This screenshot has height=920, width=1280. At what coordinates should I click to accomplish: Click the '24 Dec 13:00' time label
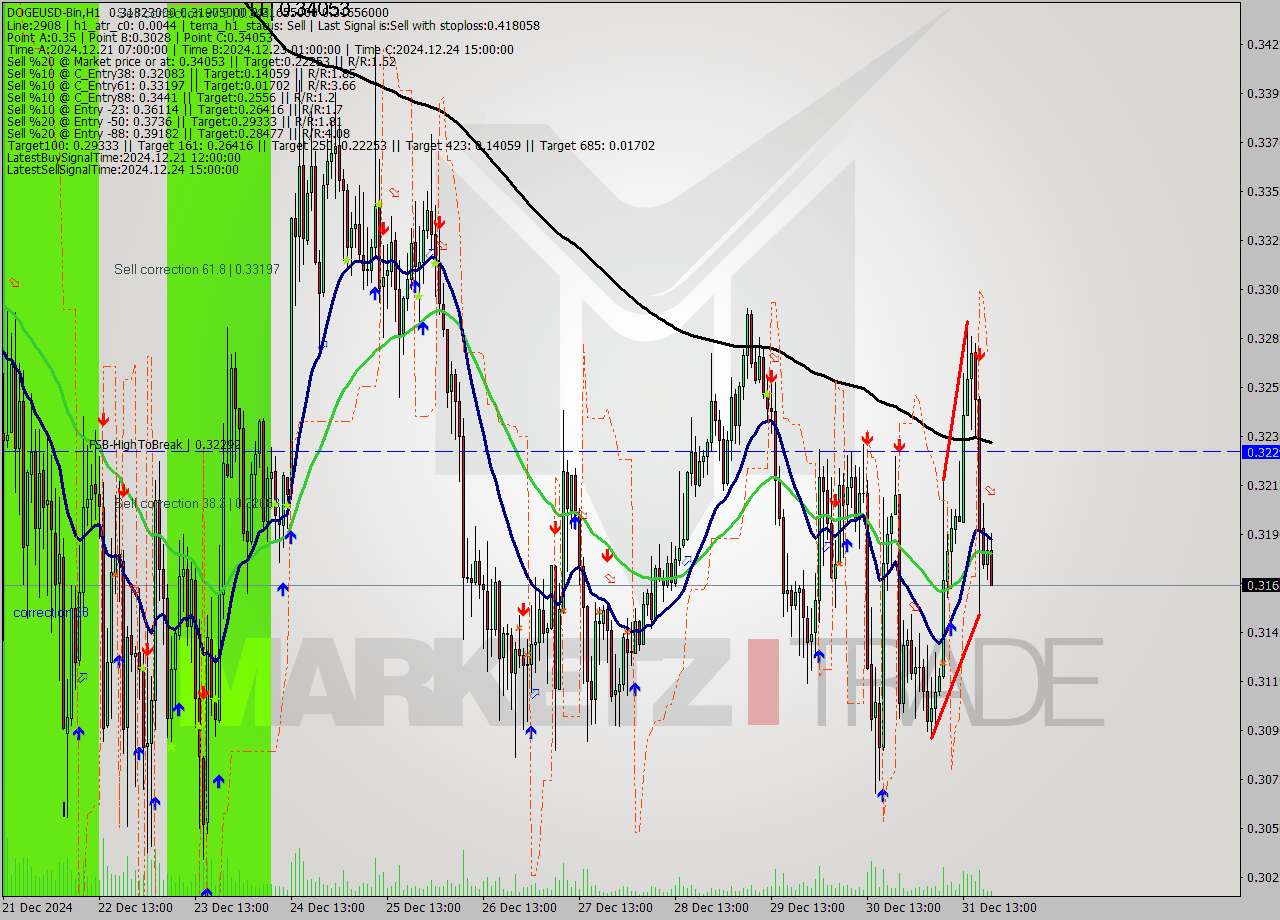click(x=327, y=908)
